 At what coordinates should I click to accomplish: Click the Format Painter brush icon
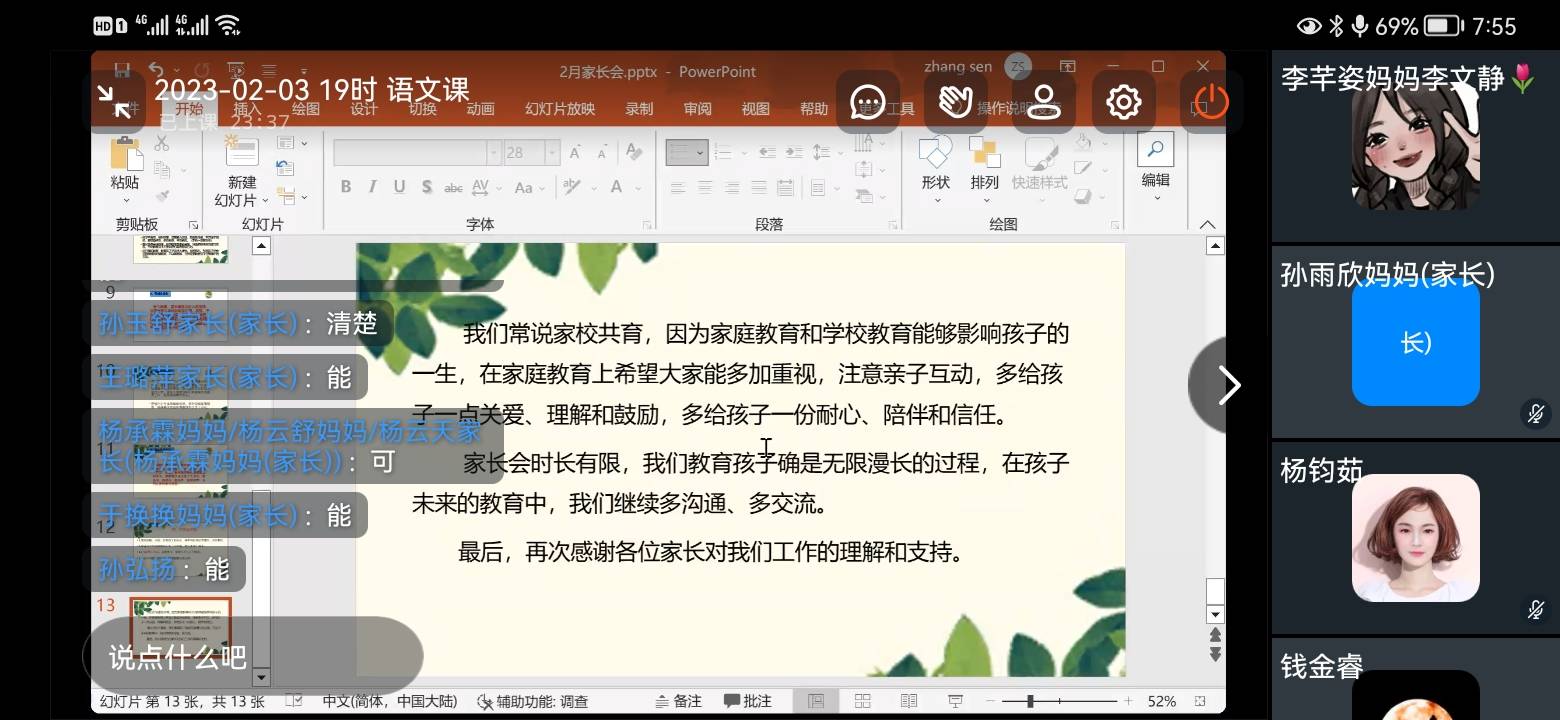pos(161,196)
